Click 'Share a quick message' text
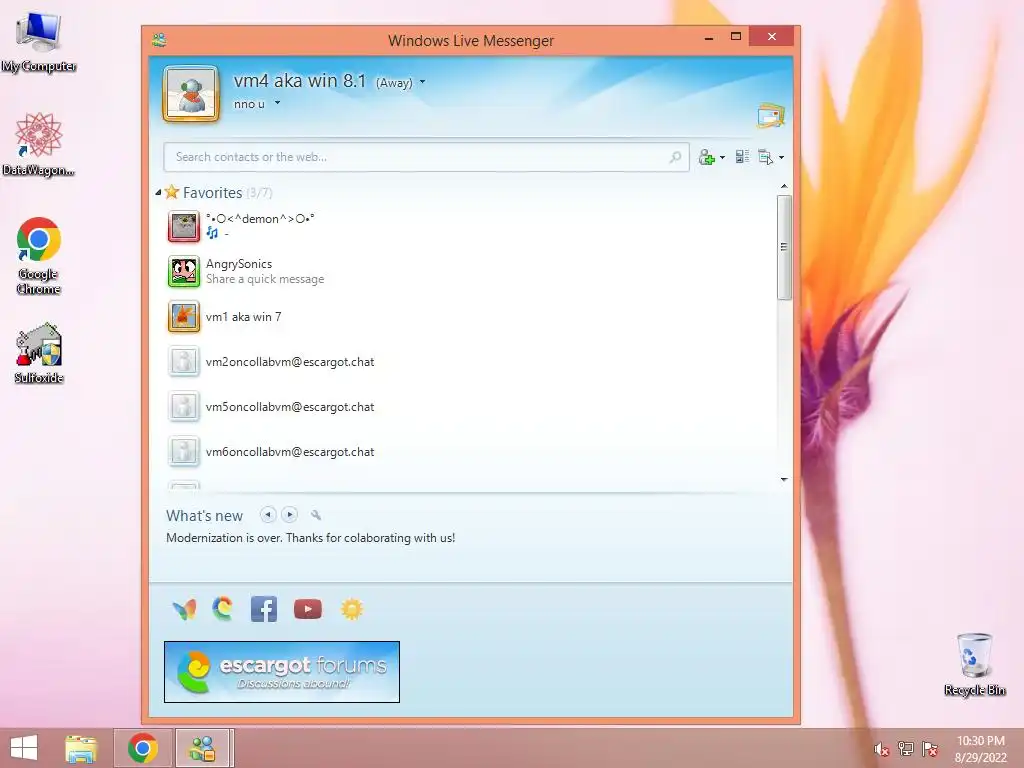 [265, 279]
